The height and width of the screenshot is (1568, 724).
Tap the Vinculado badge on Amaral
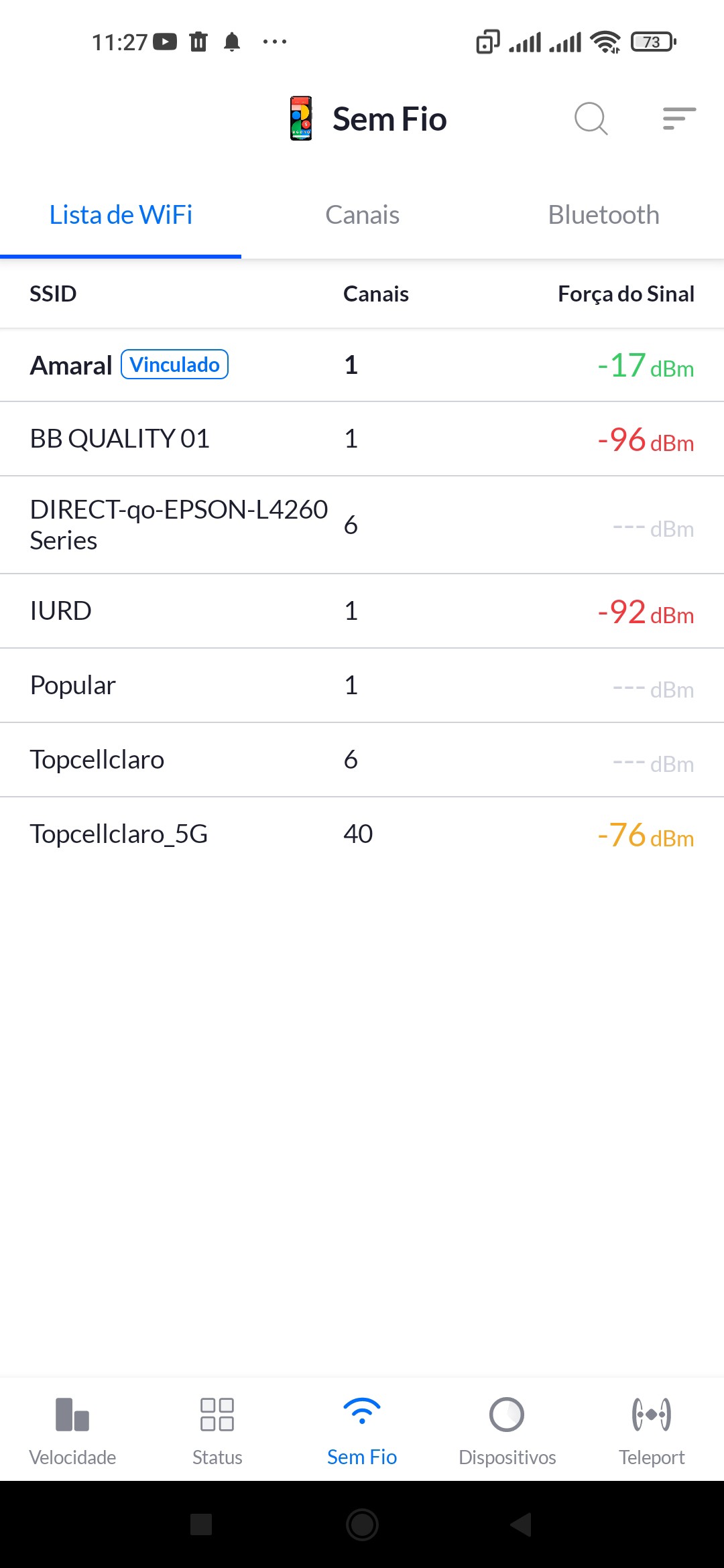[174, 365]
